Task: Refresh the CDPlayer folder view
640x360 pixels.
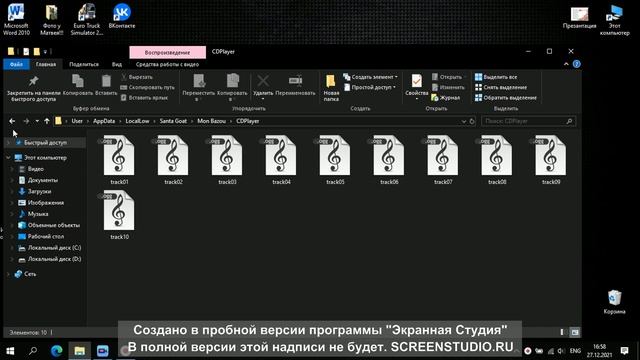Action: coord(472,121)
